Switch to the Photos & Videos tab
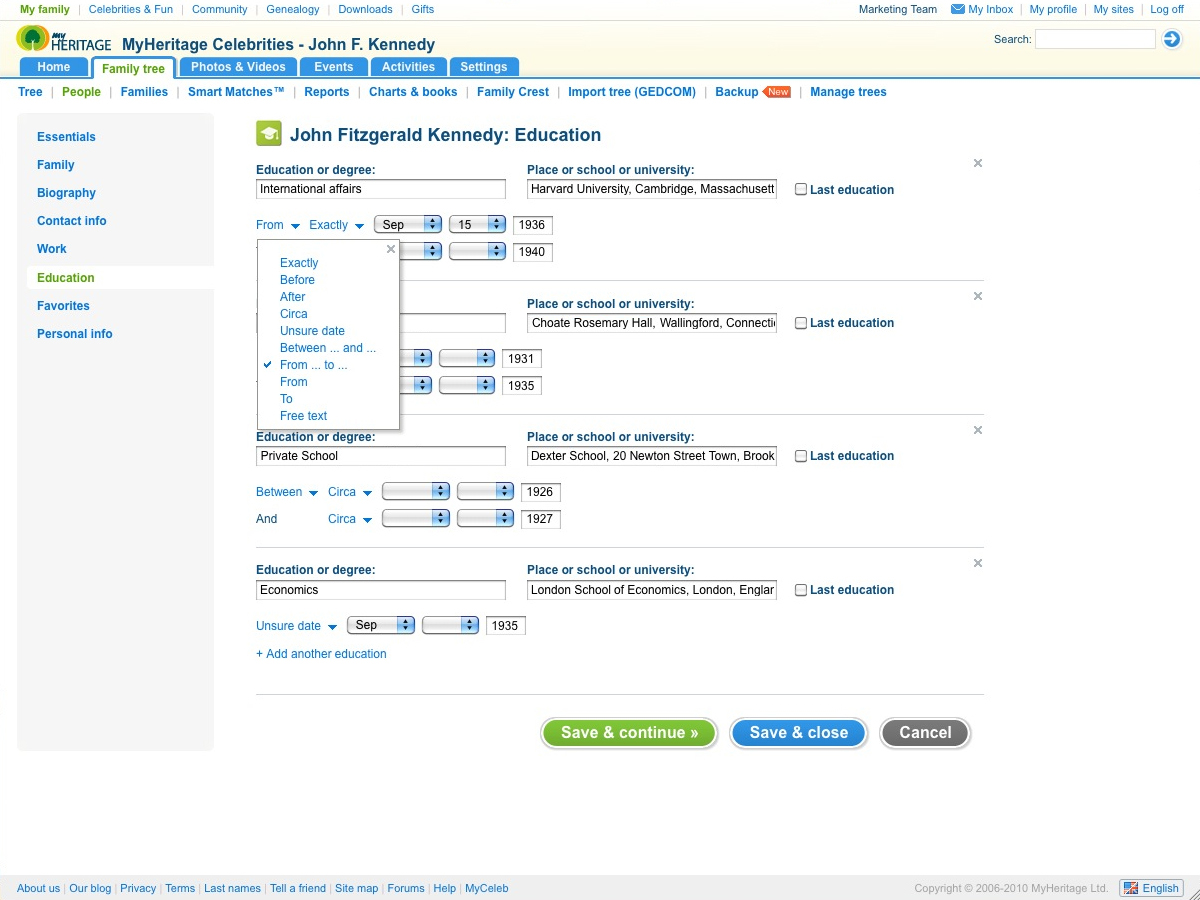 coord(238,67)
